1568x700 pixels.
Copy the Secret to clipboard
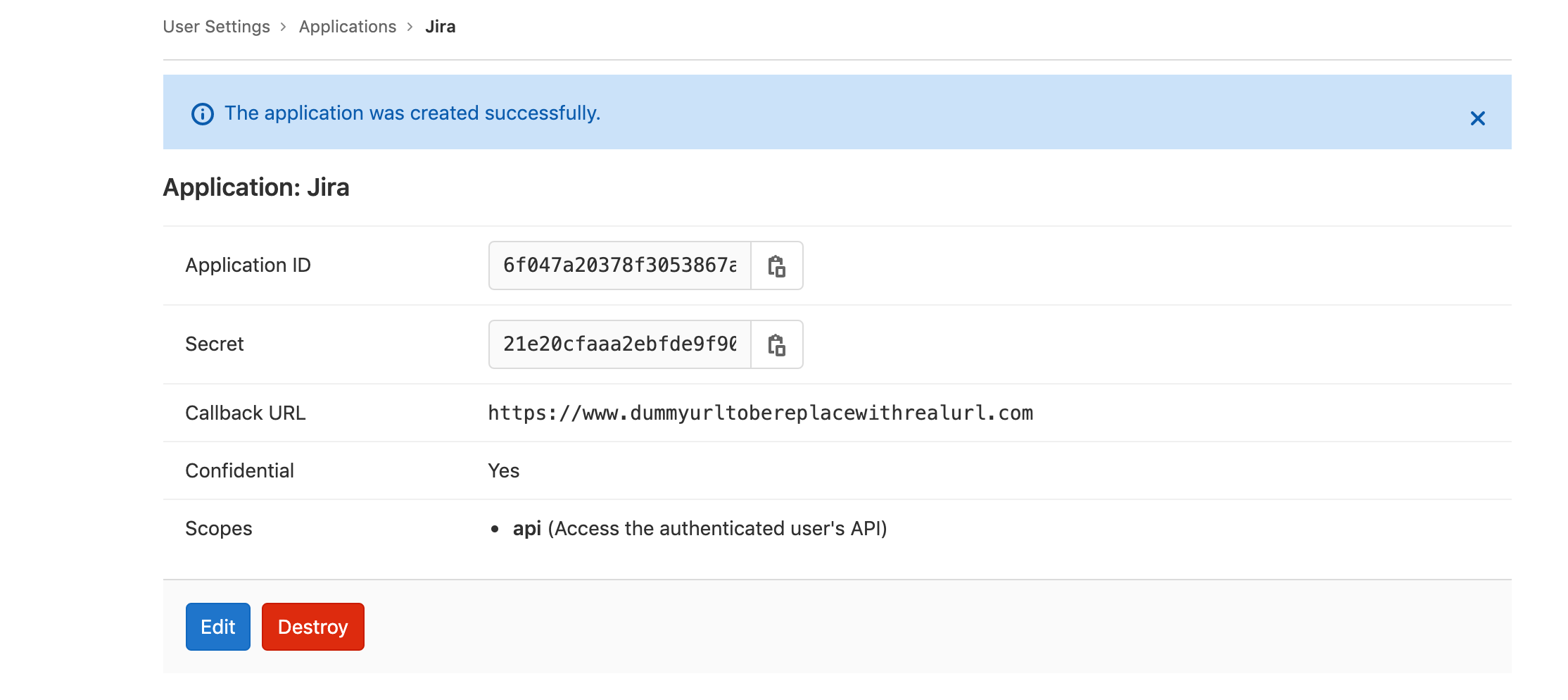pyautogui.click(x=776, y=345)
